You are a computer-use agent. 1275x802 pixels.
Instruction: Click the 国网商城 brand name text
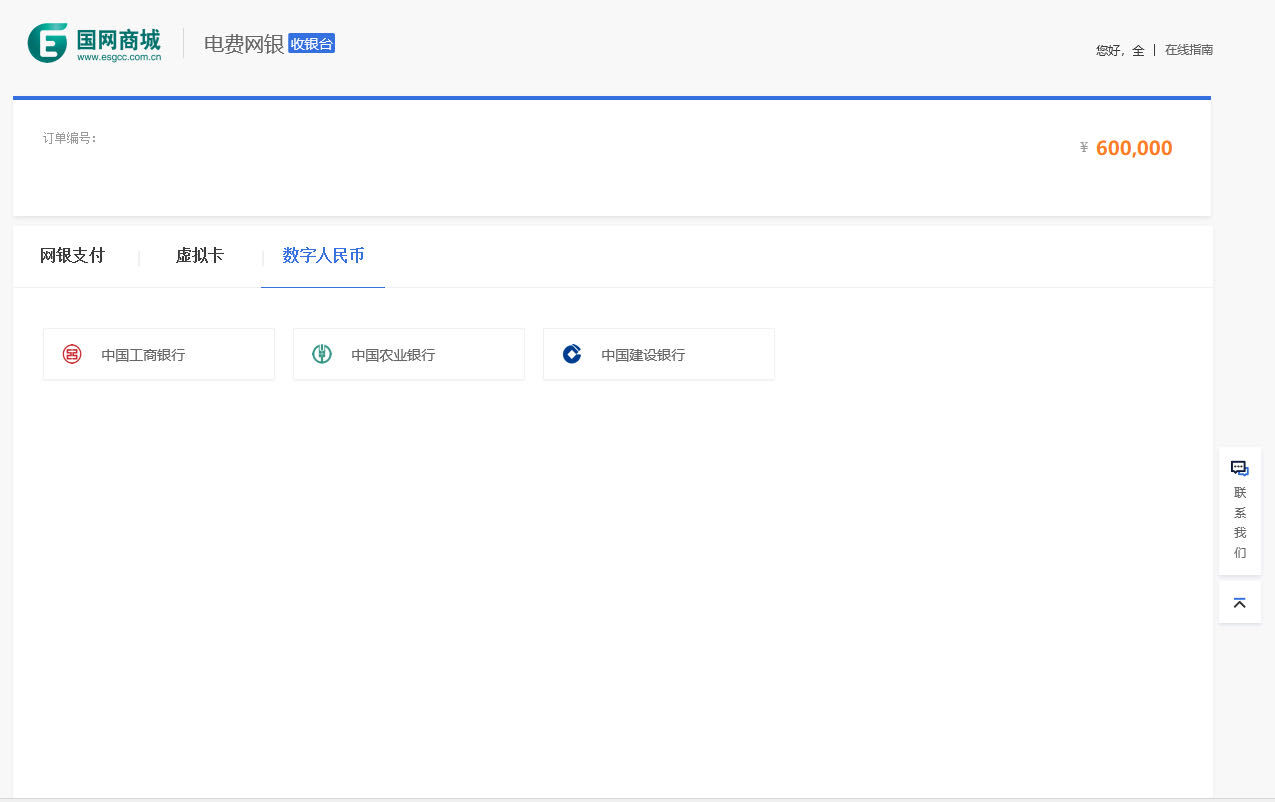(x=118, y=39)
